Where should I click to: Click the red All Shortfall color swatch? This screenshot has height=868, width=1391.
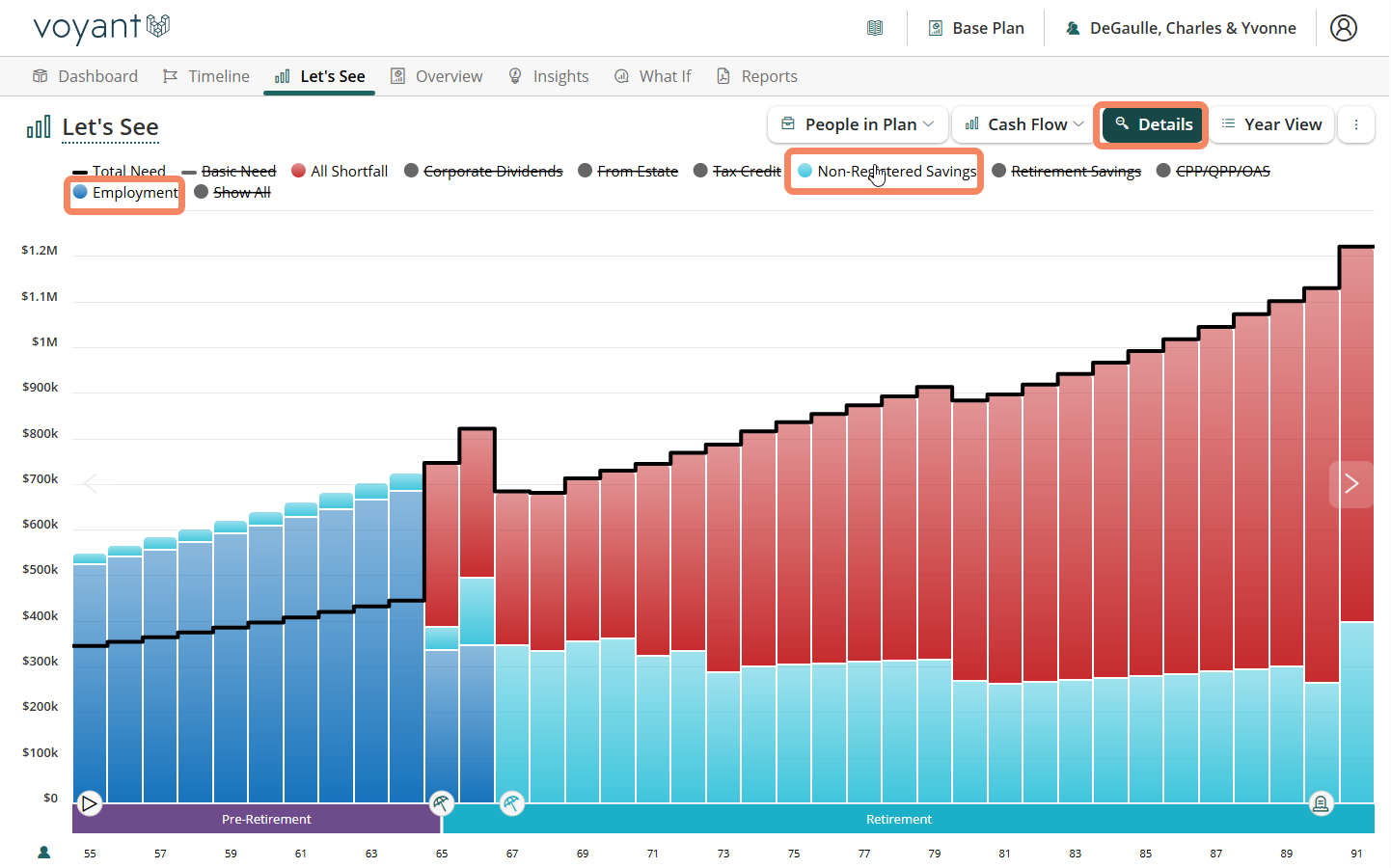click(x=299, y=171)
